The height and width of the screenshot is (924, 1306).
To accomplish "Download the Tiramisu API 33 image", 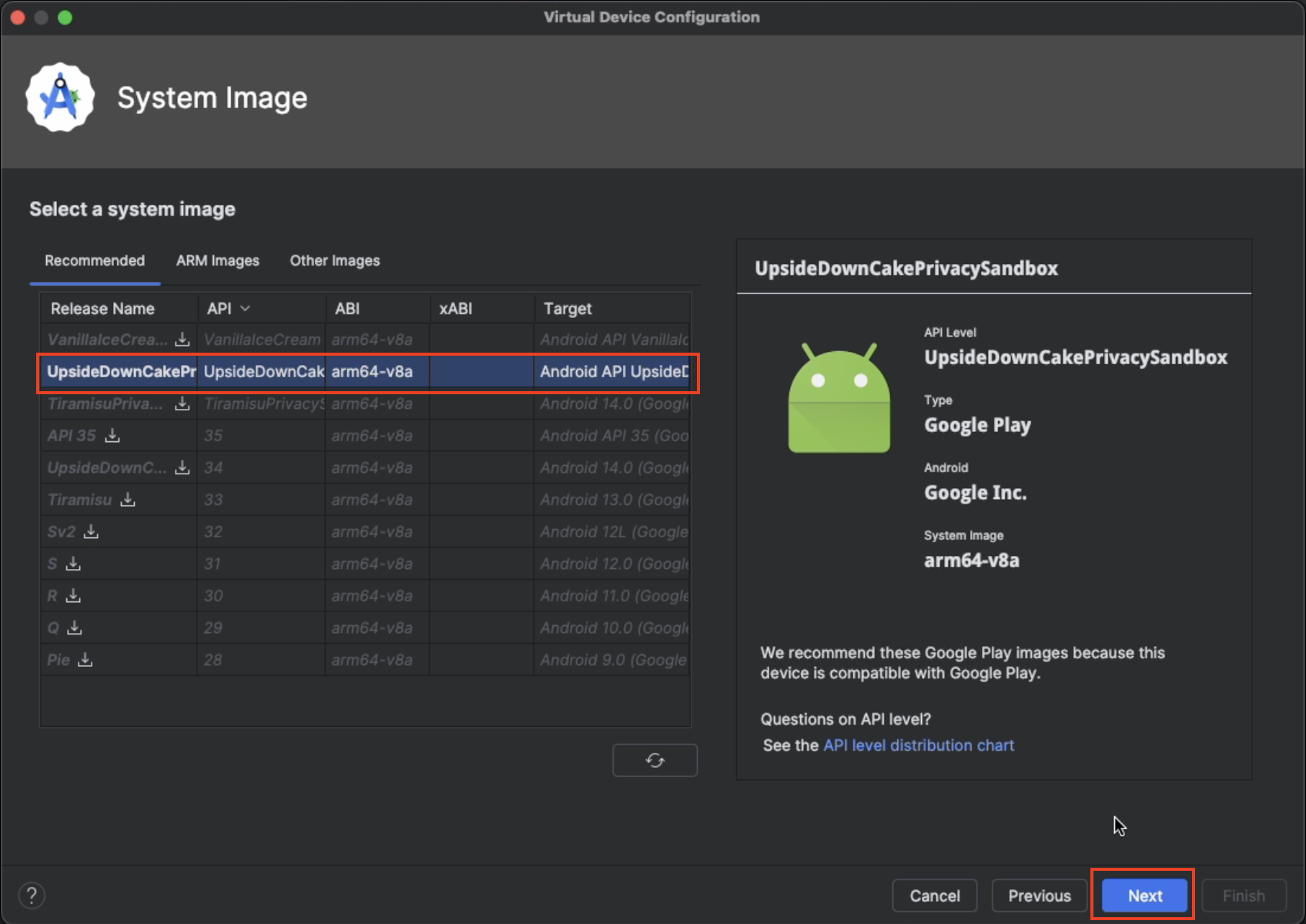I will click(128, 500).
